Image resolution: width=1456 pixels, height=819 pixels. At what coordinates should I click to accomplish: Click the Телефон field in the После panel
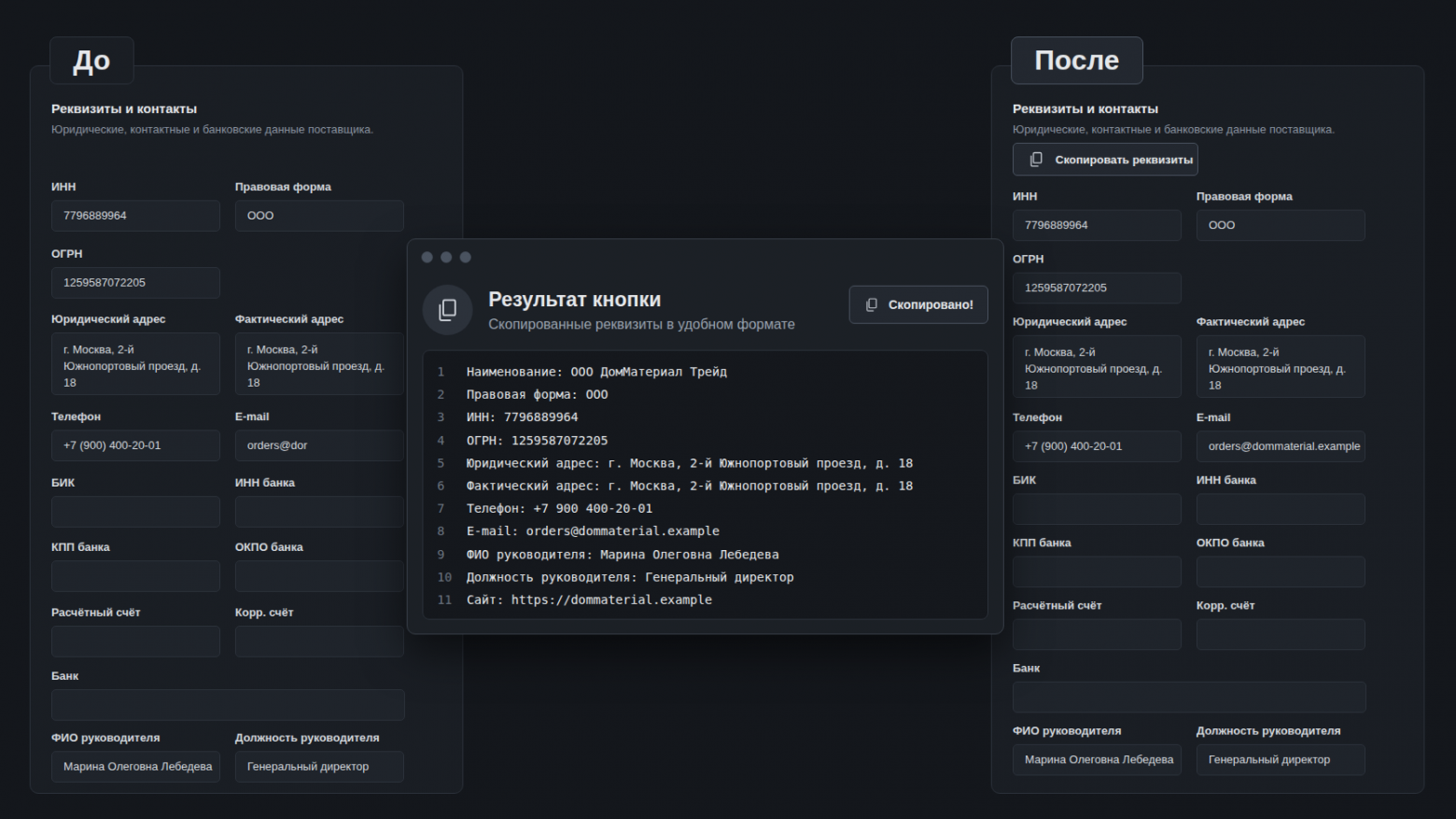tap(1097, 446)
